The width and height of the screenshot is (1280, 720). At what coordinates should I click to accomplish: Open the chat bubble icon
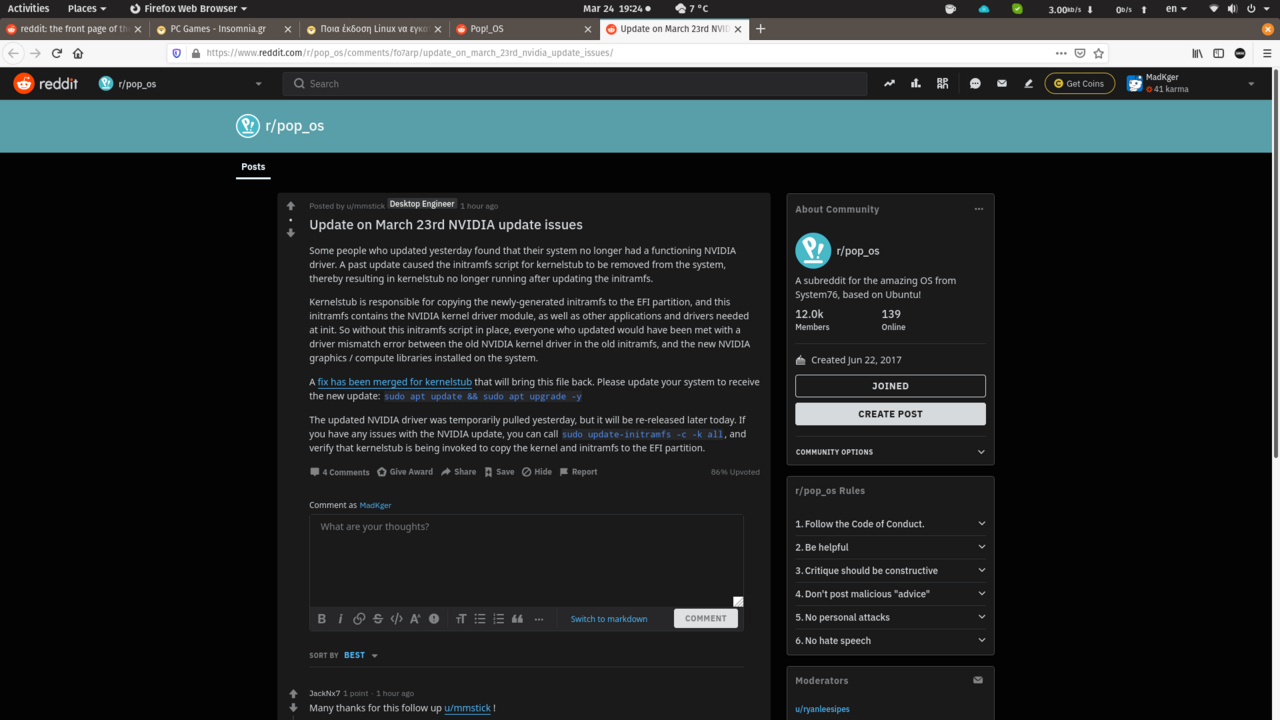[x=975, y=84]
